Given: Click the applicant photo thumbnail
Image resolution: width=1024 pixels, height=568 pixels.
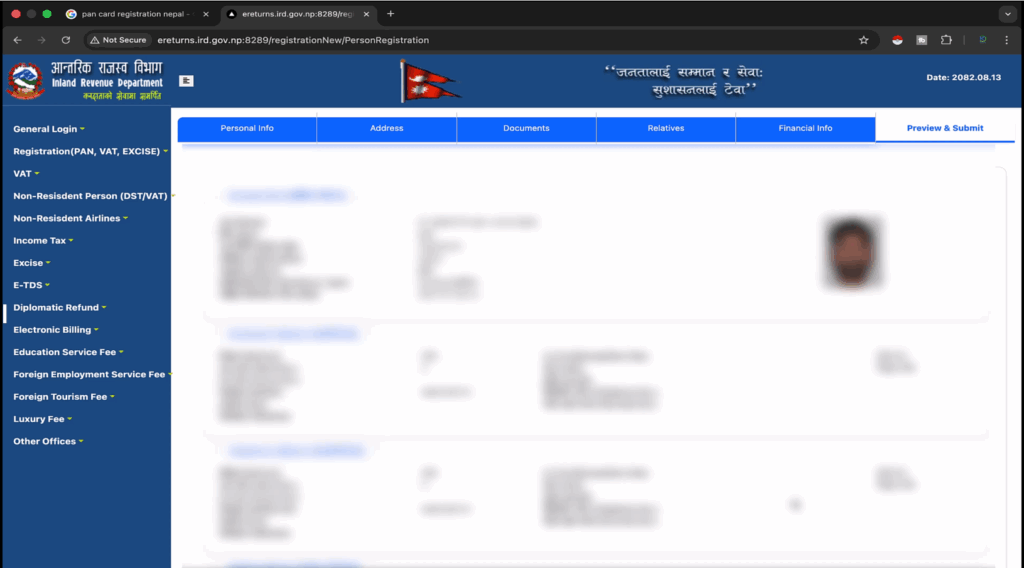Looking at the screenshot, I should coord(852,252).
